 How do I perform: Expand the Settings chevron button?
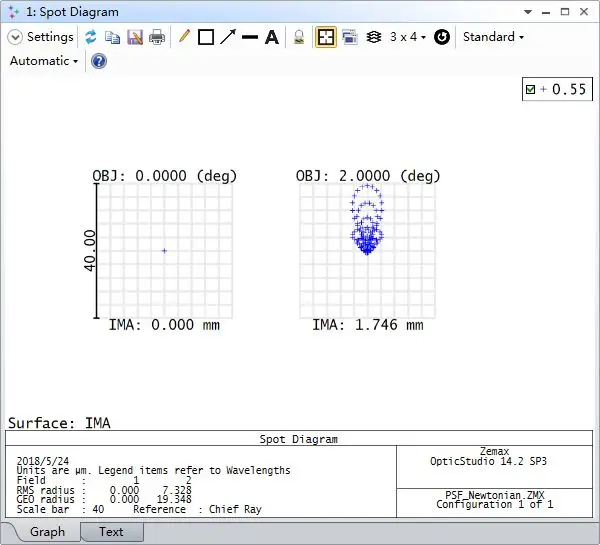click(15, 37)
